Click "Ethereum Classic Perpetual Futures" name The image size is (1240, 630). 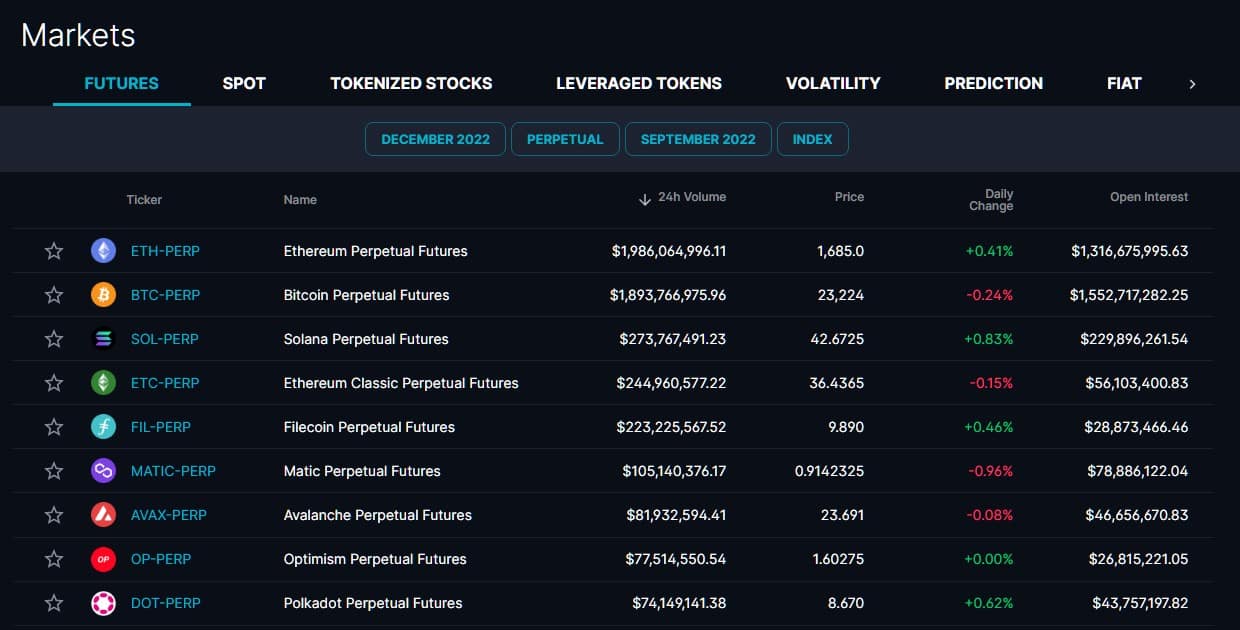coord(401,383)
